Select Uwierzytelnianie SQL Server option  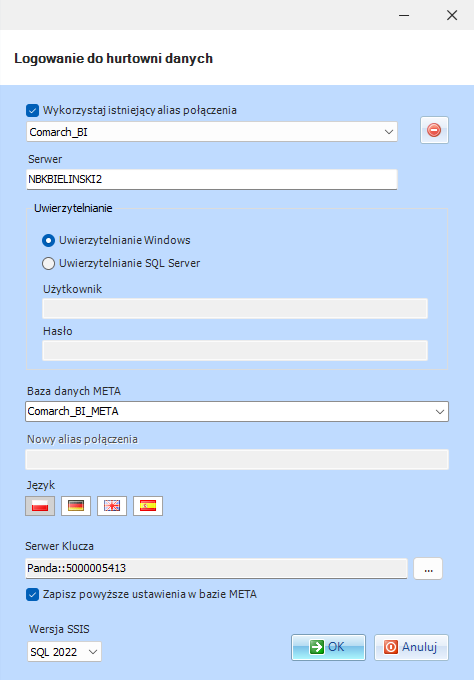click(48, 263)
